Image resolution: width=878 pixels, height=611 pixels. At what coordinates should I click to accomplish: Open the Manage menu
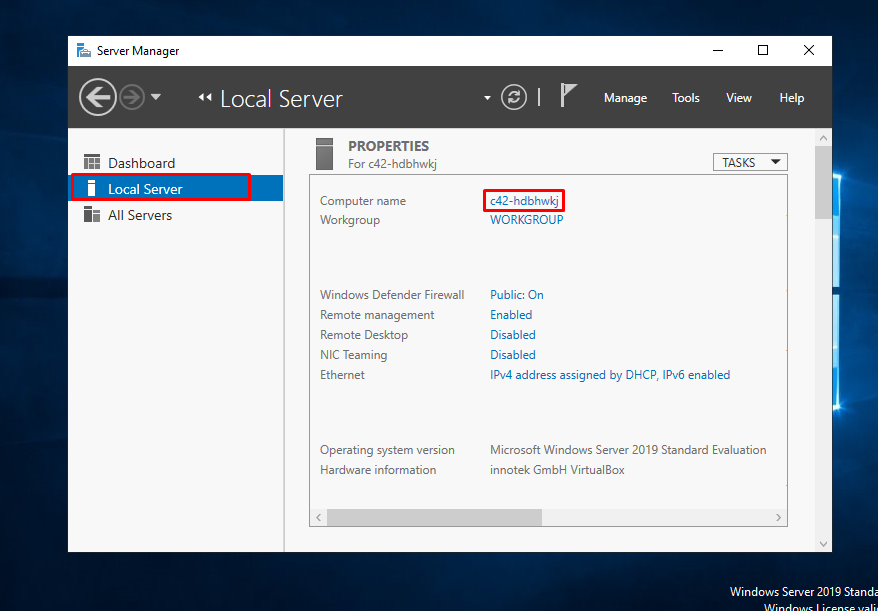[x=625, y=97]
